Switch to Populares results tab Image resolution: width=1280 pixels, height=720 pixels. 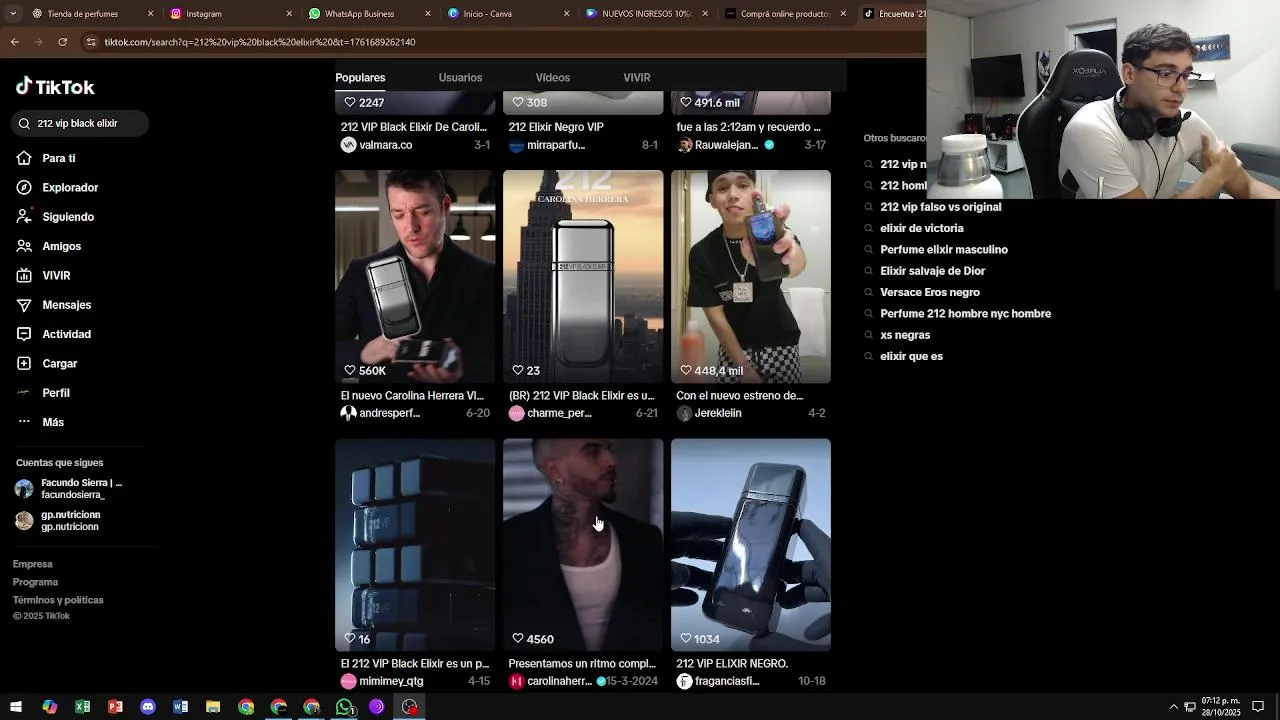360,77
